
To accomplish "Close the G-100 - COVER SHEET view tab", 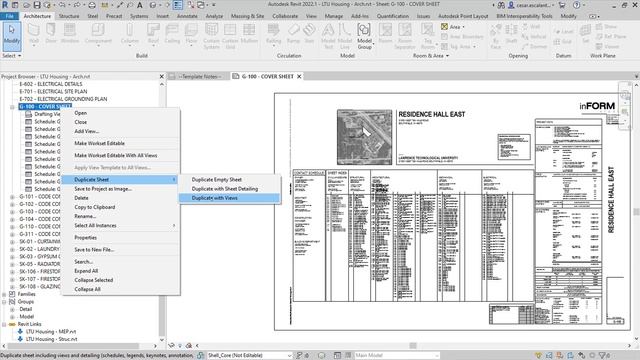I will click(x=299, y=76).
